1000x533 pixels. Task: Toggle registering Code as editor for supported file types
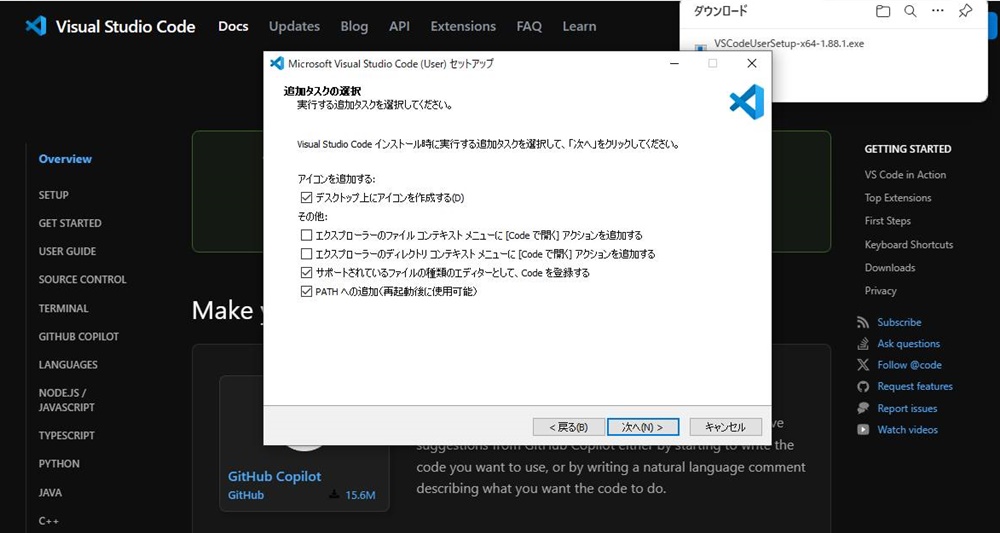click(307, 273)
